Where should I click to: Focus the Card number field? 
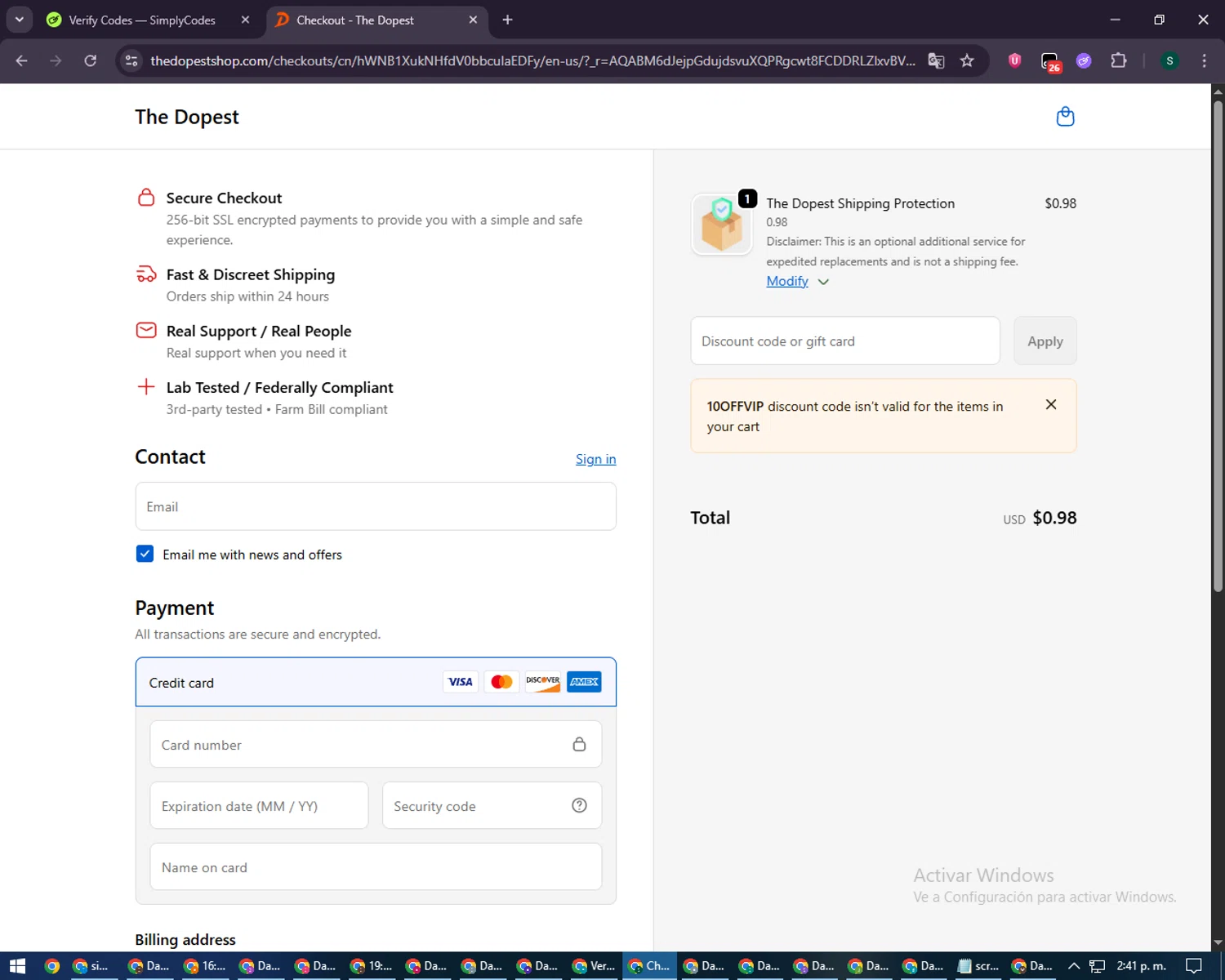coord(376,744)
